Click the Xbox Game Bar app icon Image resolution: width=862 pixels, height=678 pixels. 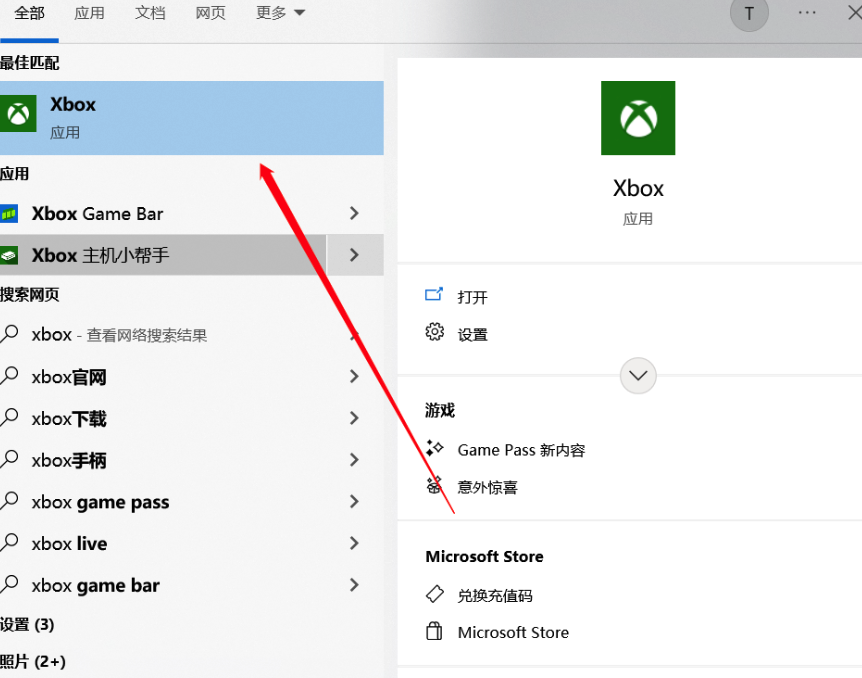pos(9,213)
